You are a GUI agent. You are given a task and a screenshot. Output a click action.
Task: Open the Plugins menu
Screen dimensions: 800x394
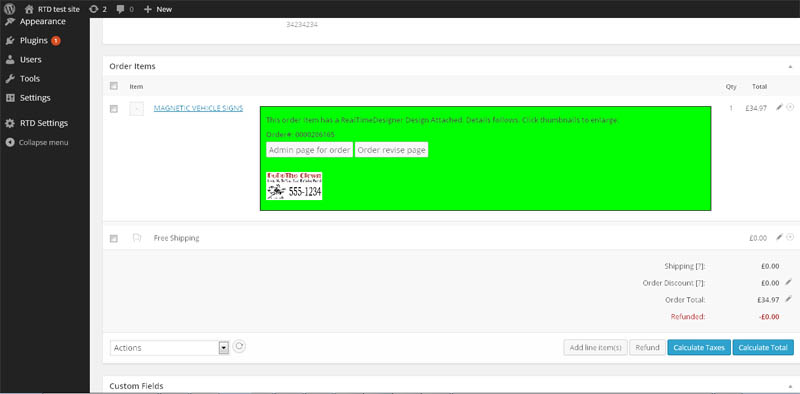point(34,41)
